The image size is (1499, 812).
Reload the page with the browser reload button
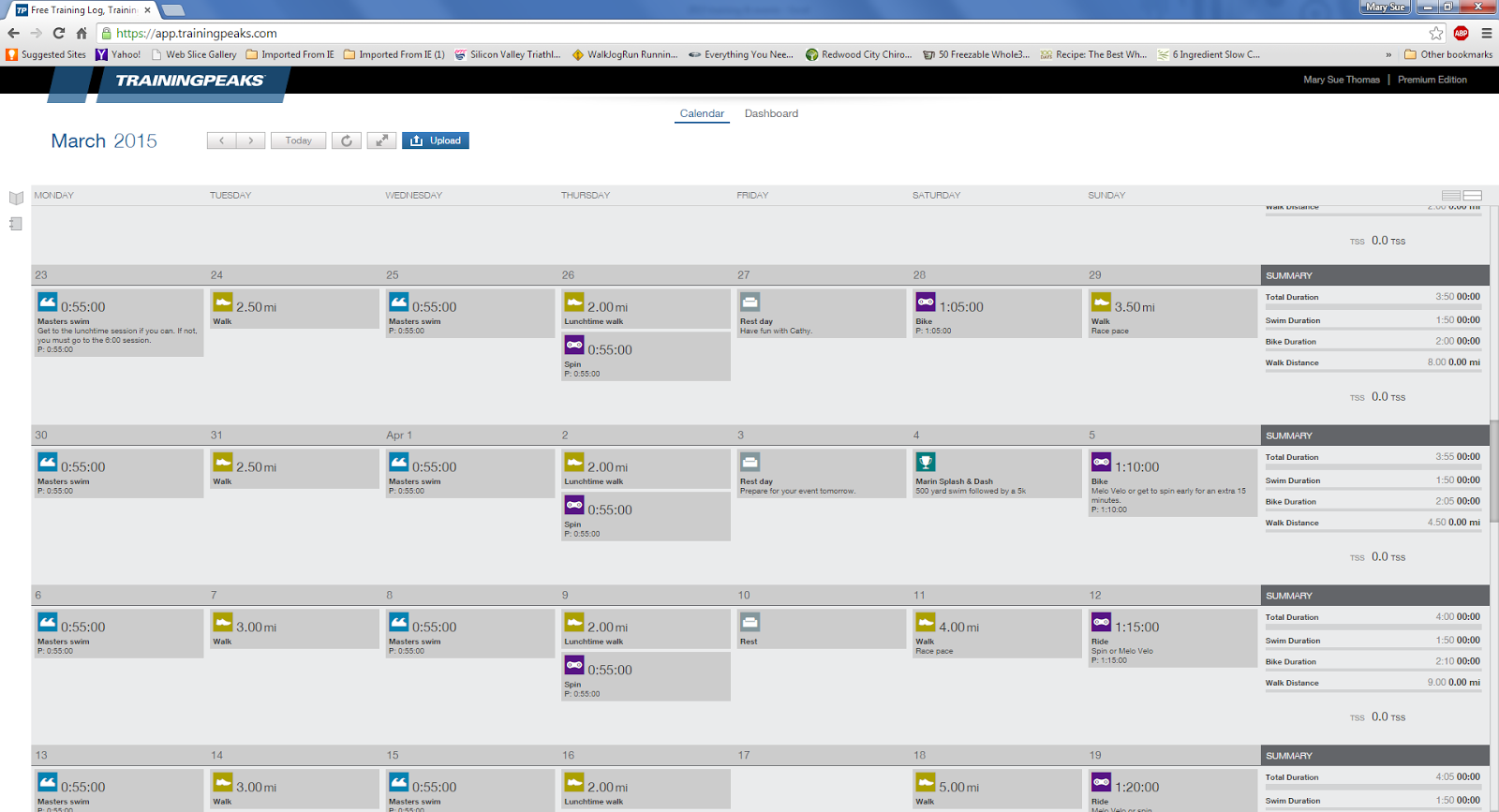59,34
